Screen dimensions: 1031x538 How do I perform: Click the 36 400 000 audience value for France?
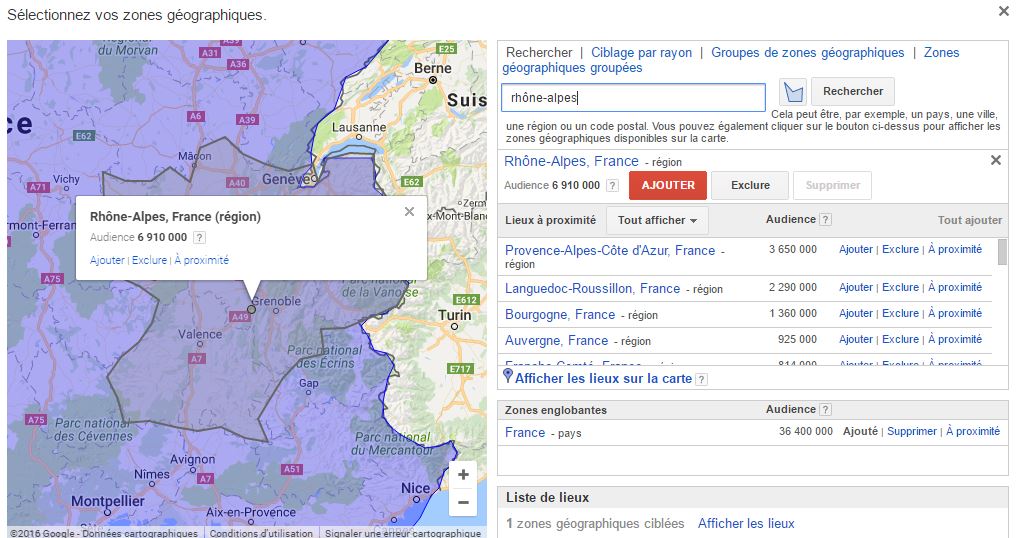tap(805, 431)
